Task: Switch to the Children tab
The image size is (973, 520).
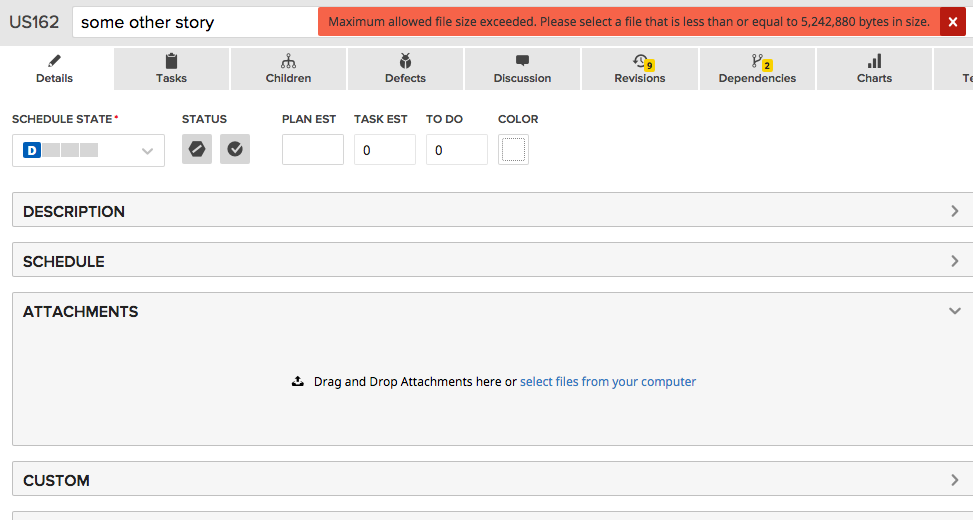Action: tap(288, 69)
